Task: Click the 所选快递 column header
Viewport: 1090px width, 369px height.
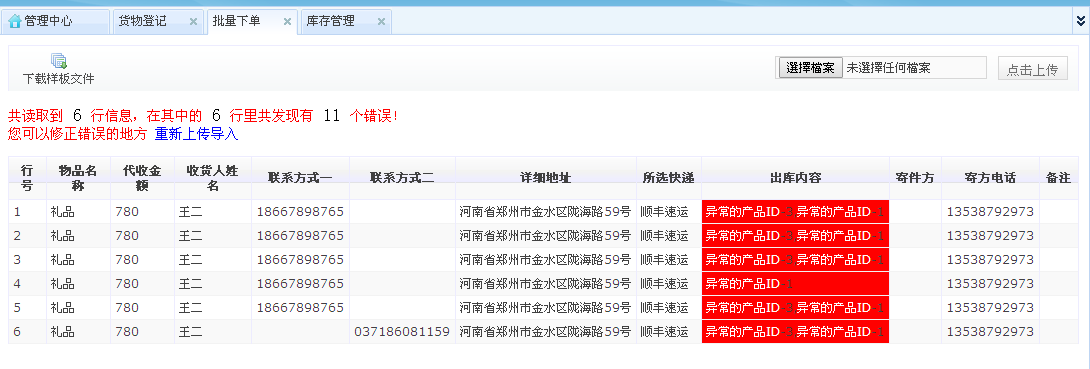Action: click(669, 178)
